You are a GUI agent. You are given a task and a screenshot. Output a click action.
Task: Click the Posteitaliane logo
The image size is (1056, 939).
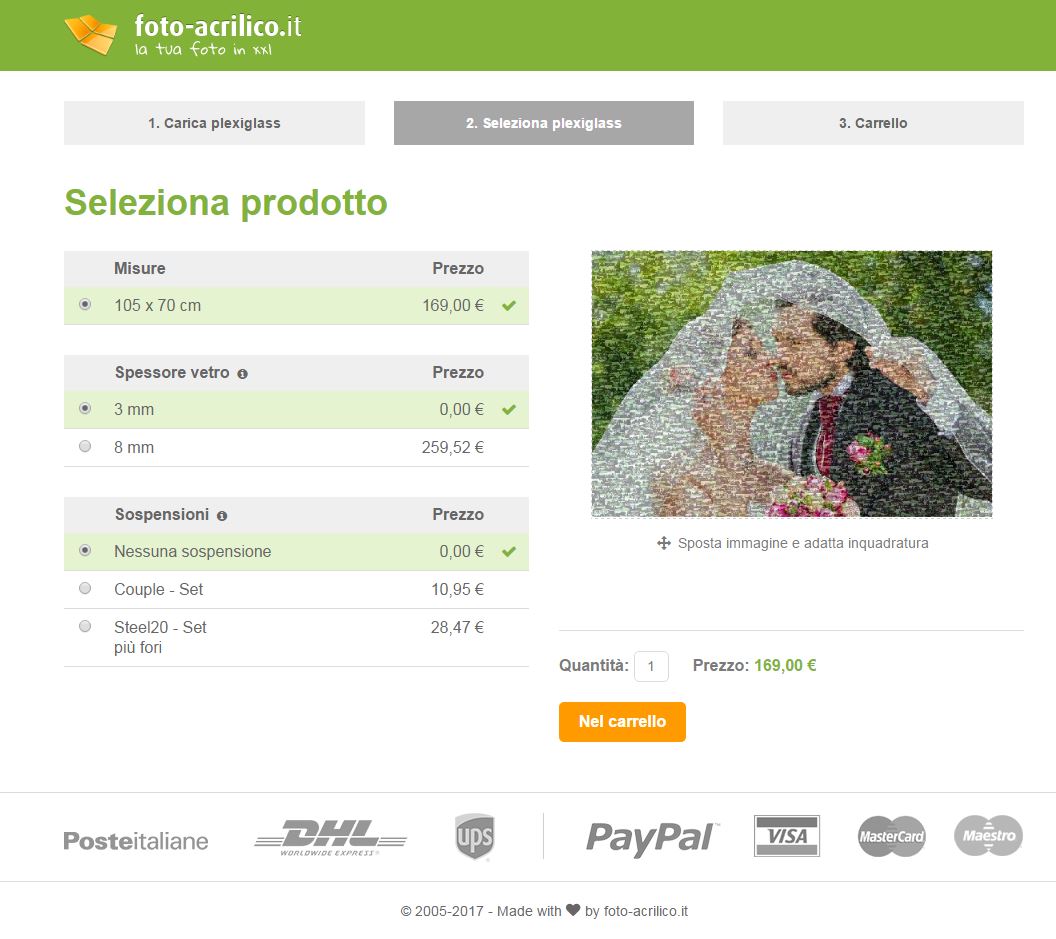click(x=136, y=841)
